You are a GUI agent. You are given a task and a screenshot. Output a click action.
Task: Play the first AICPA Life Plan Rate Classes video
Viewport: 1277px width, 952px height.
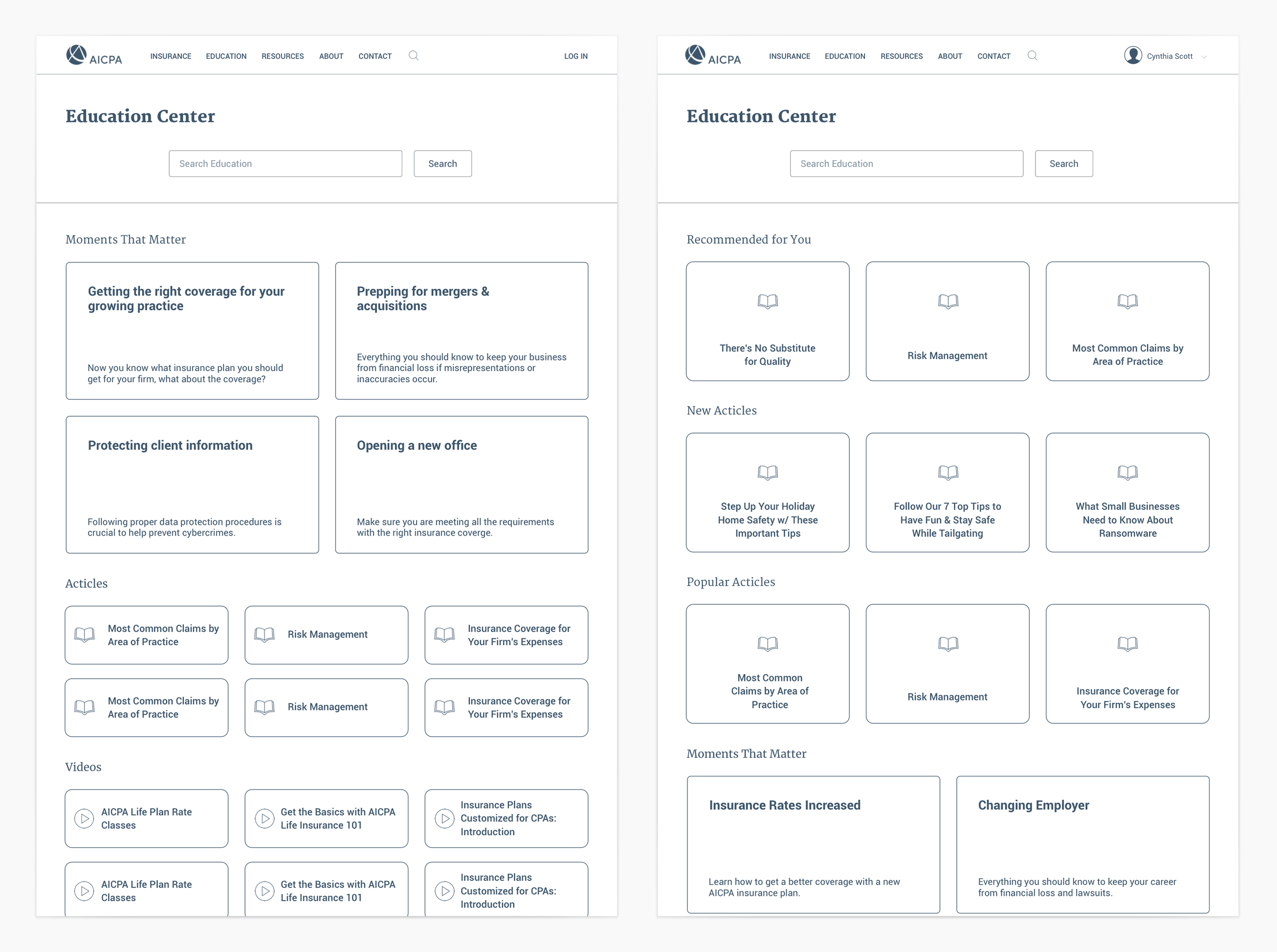click(84, 818)
